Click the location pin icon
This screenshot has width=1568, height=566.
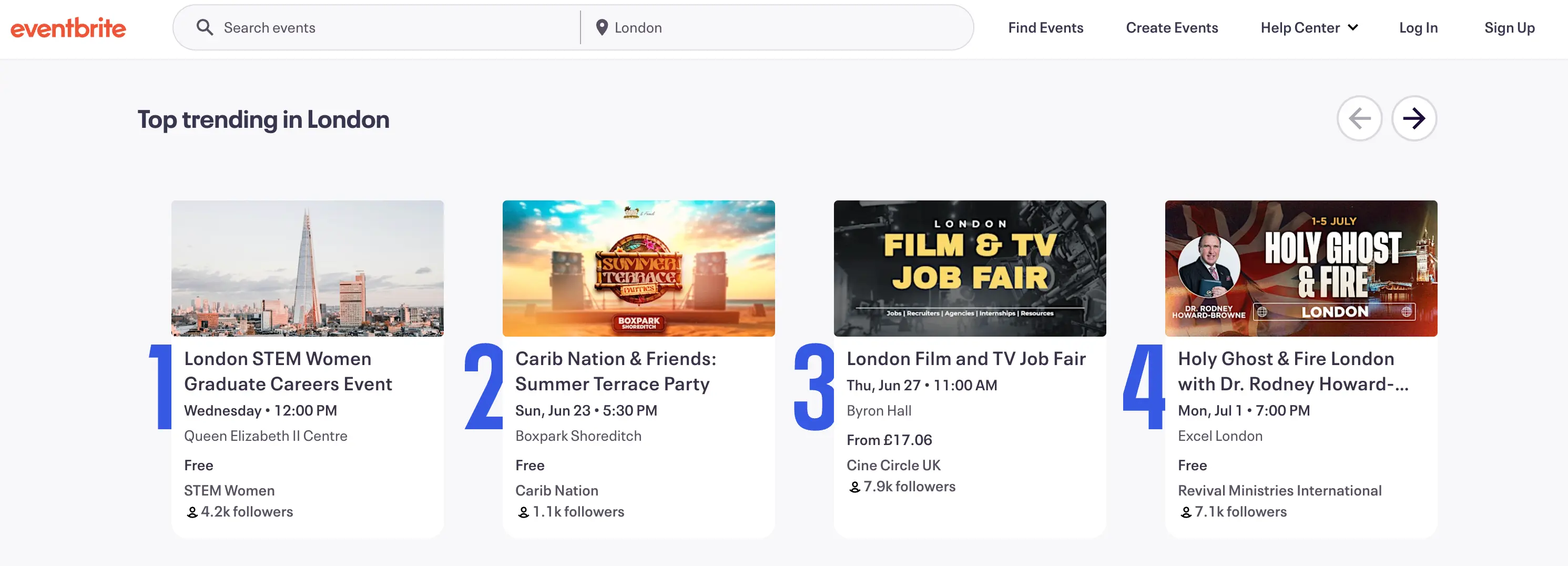pyautogui.click(x=602, y=27)
